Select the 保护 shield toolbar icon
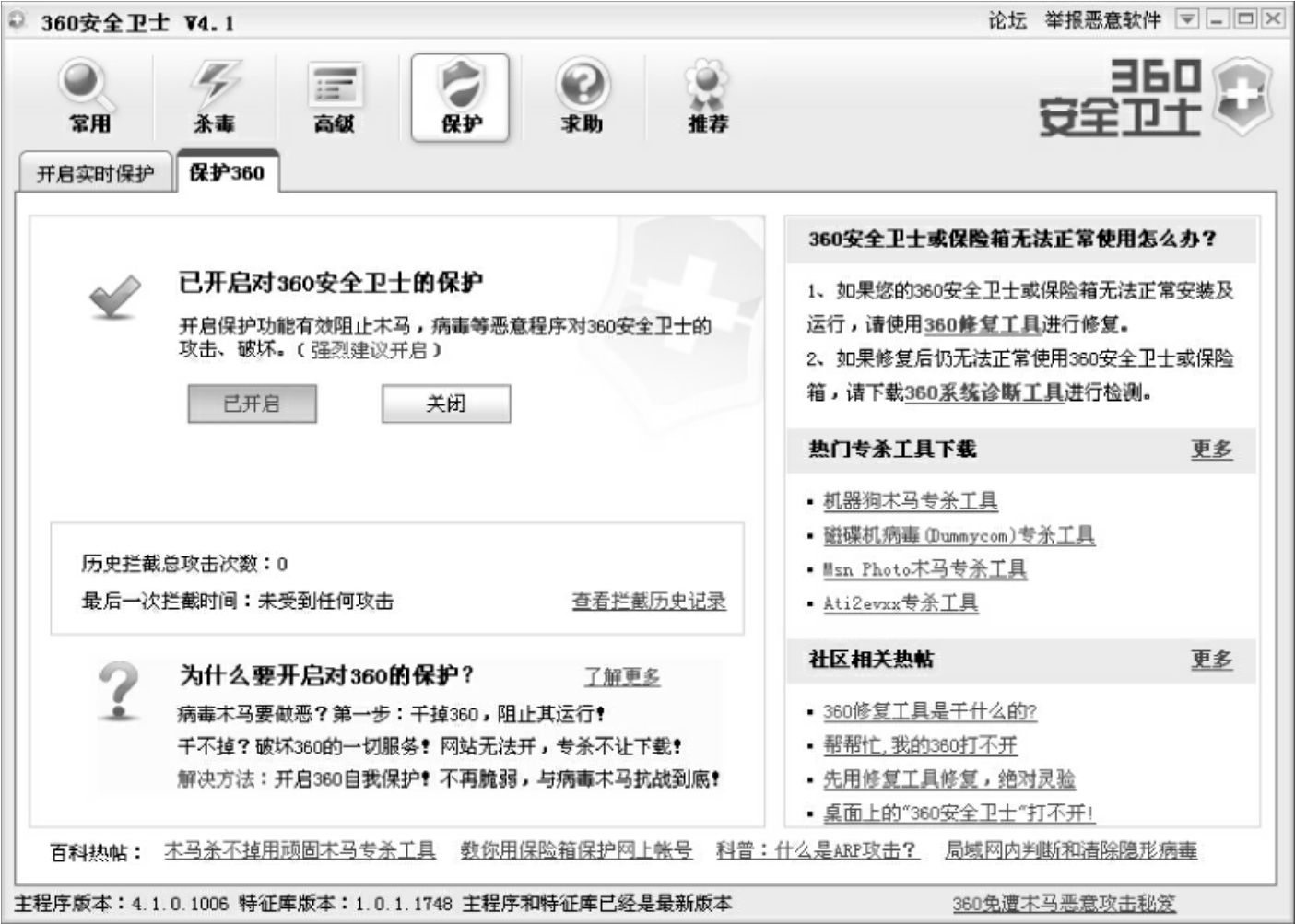Image resolution: width=1295 pixels, height=924 pixels. (460, 97)
